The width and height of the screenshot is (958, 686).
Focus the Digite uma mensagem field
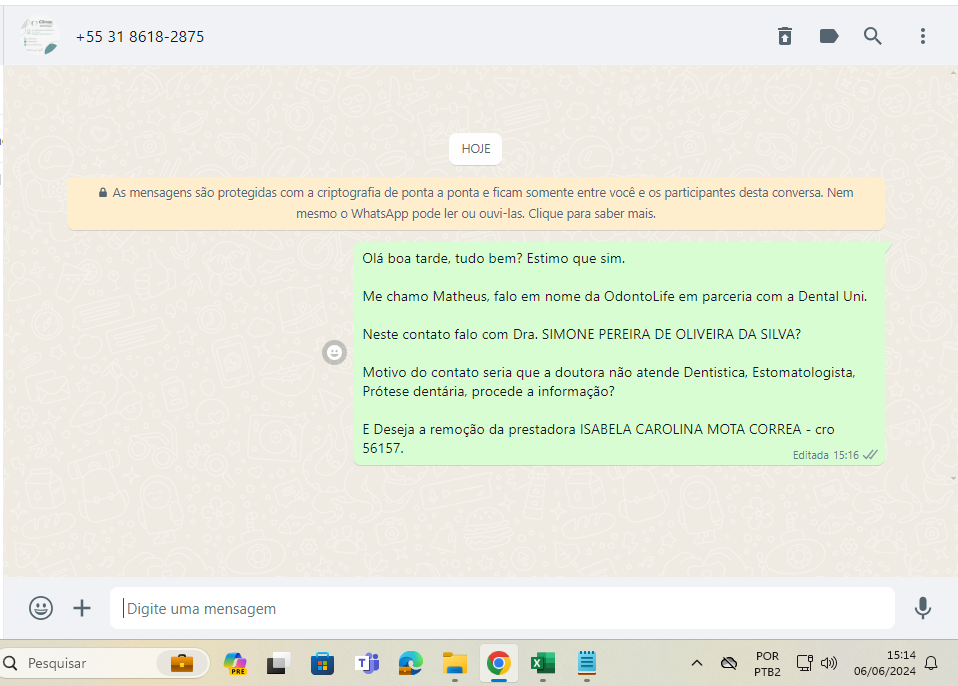pyautogui.click(x=502, y=608)
